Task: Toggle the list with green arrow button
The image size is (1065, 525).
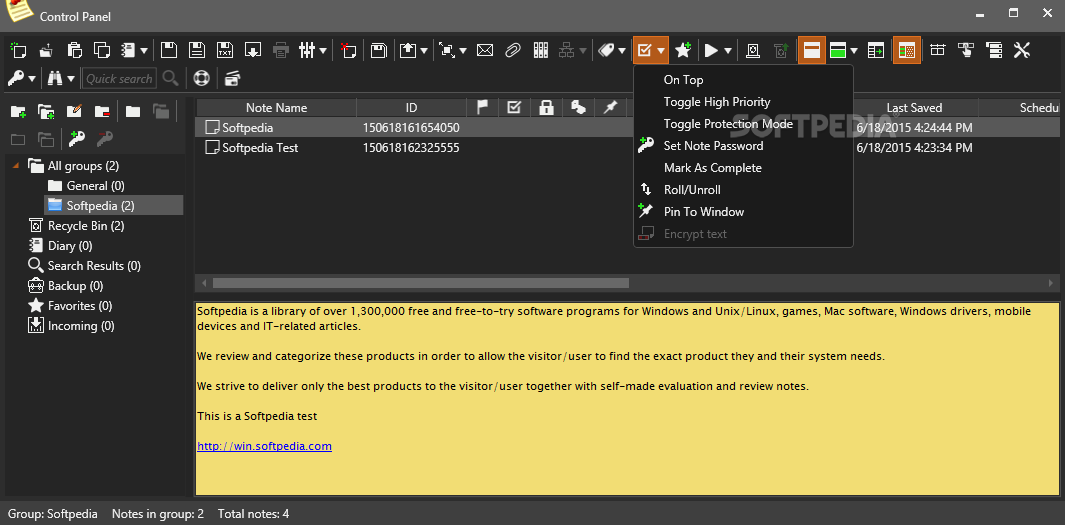Action: pyautogui.click(x=876, y=50)
